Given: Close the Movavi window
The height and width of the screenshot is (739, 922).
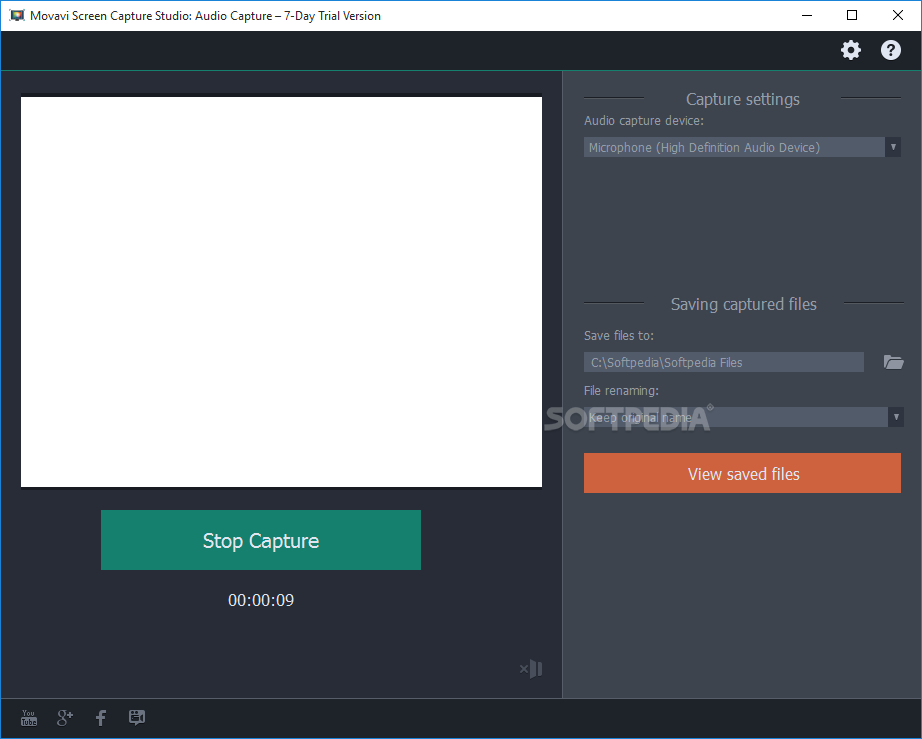Looking at the screenshot, I should click(897, 15).
